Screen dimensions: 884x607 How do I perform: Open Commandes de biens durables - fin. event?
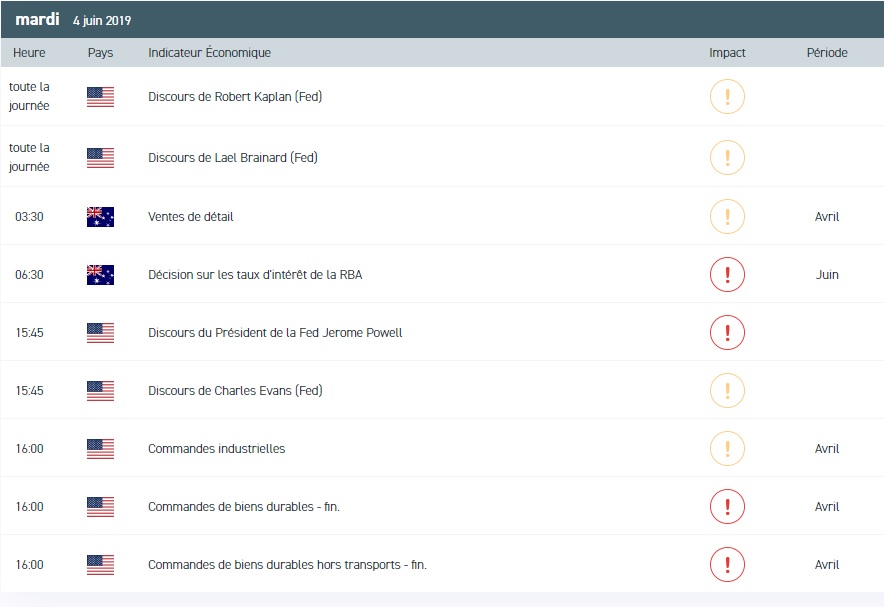(x=244, y=507)
